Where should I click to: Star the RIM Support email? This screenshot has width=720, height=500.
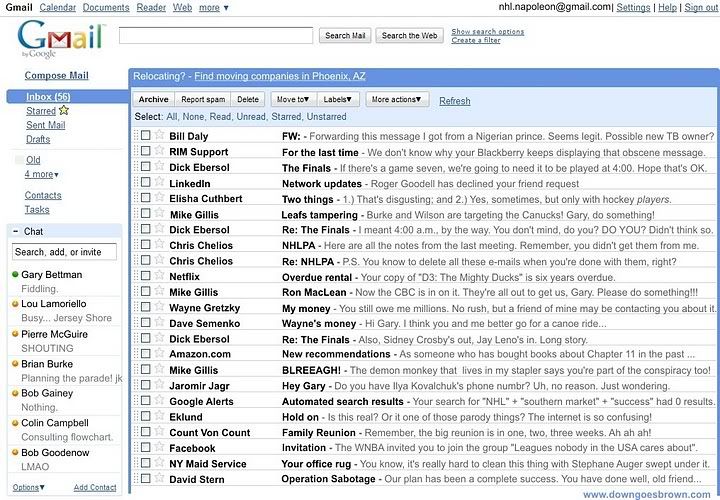point(159,150)
